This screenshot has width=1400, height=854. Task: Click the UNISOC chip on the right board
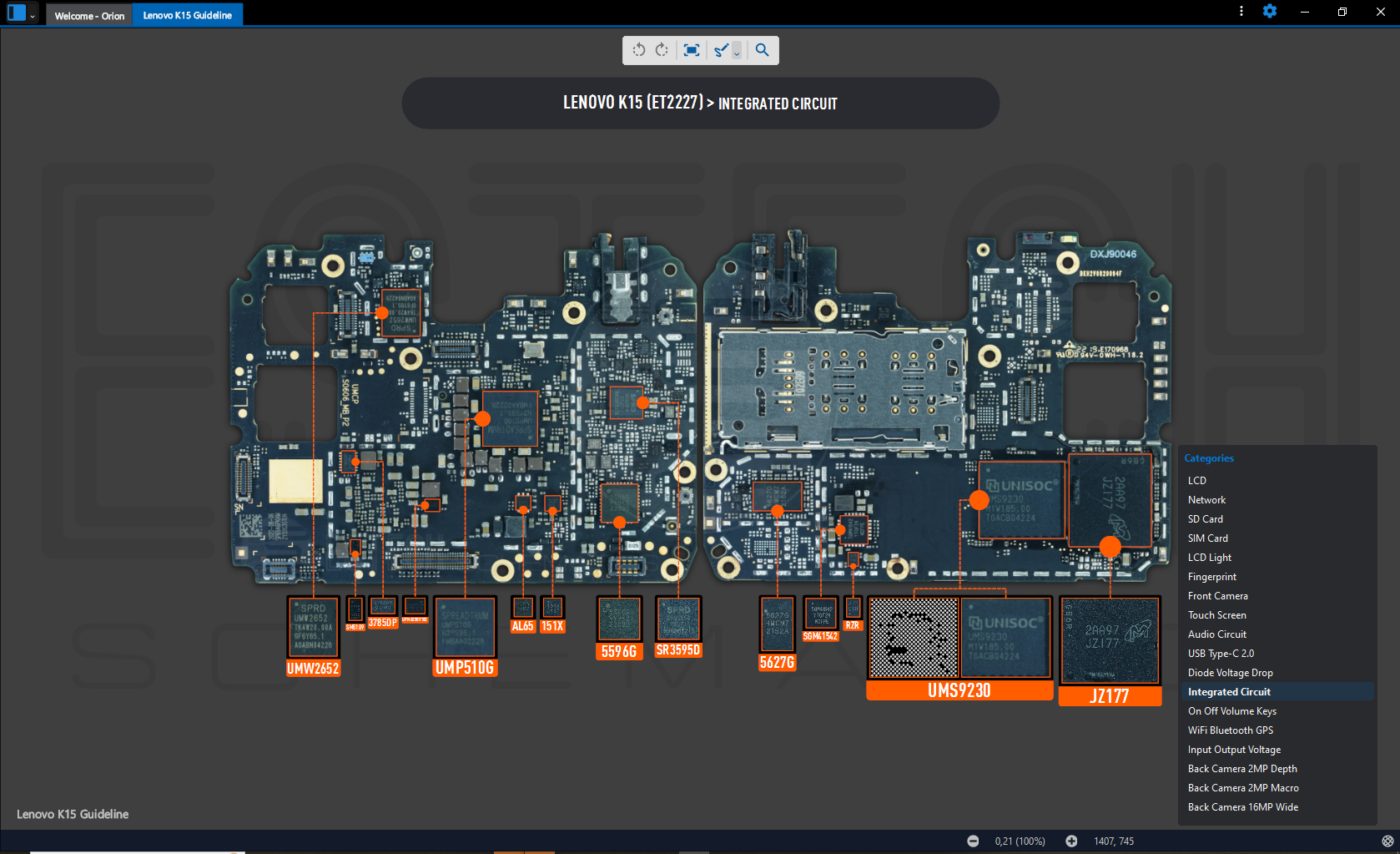[x=1022, y=500]
